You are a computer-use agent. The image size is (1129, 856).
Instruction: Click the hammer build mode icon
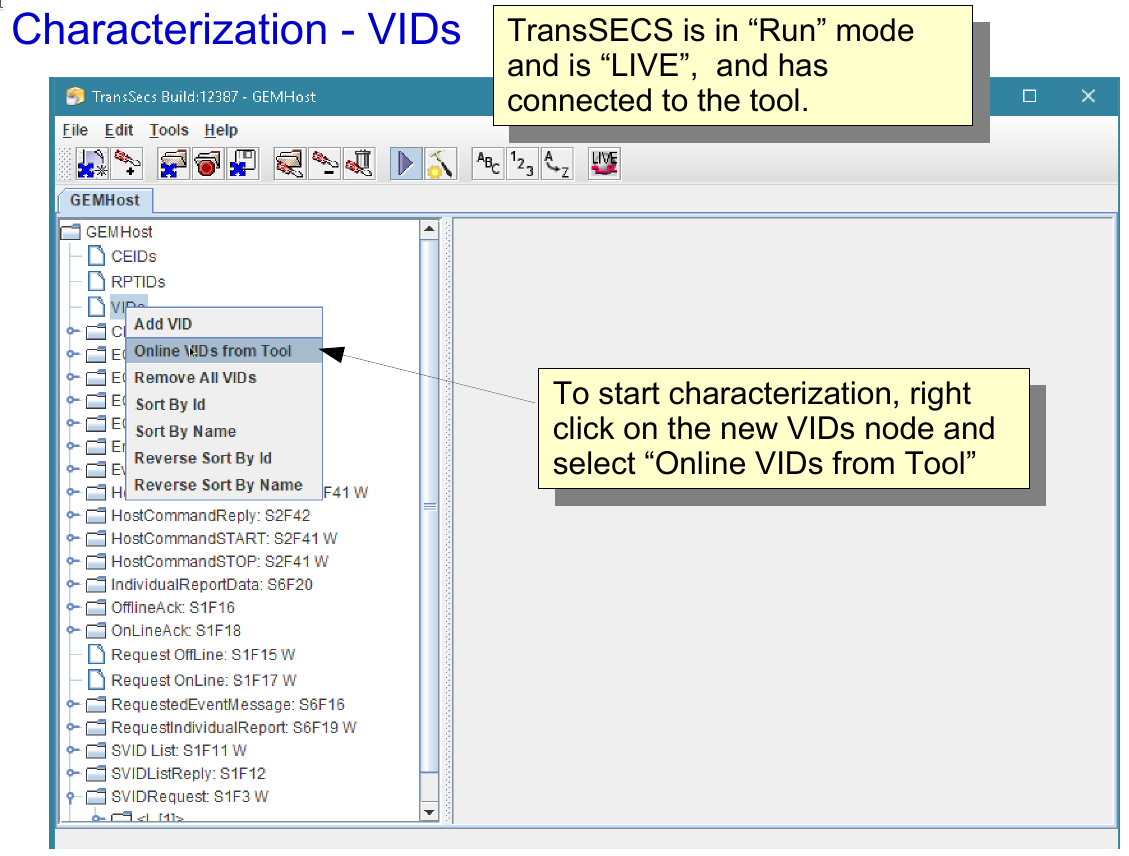pos(439,163)
